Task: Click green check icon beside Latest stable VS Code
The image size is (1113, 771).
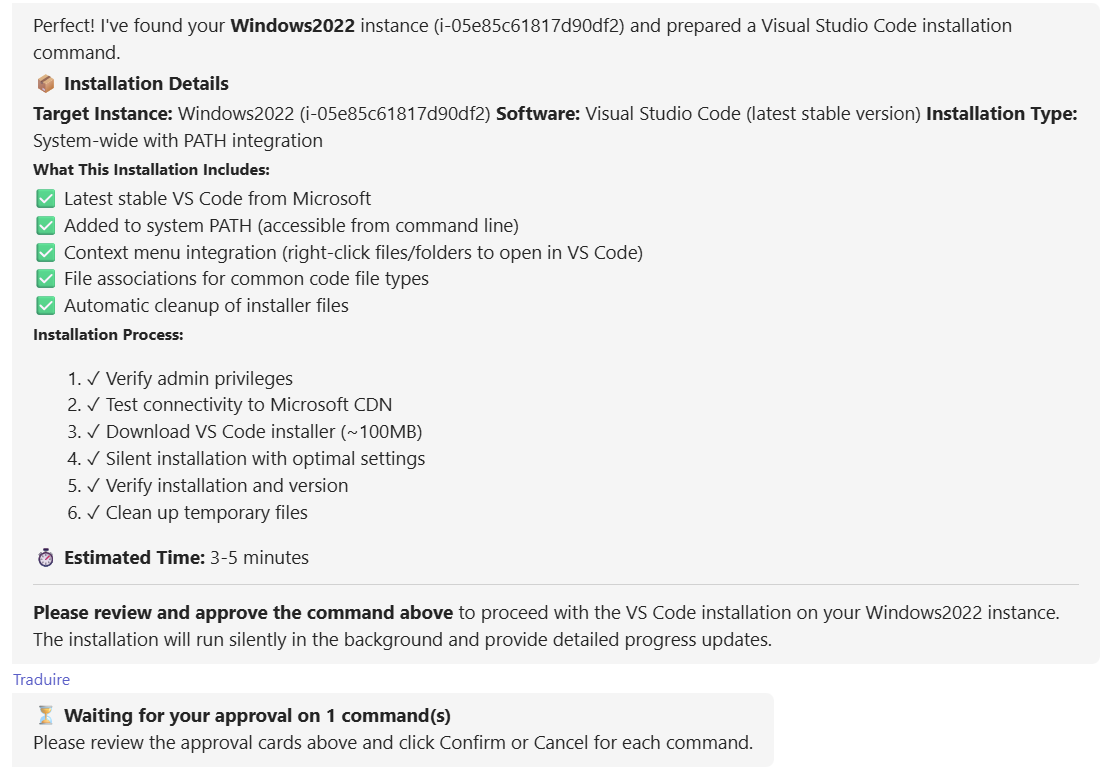Action: point(45,199)
